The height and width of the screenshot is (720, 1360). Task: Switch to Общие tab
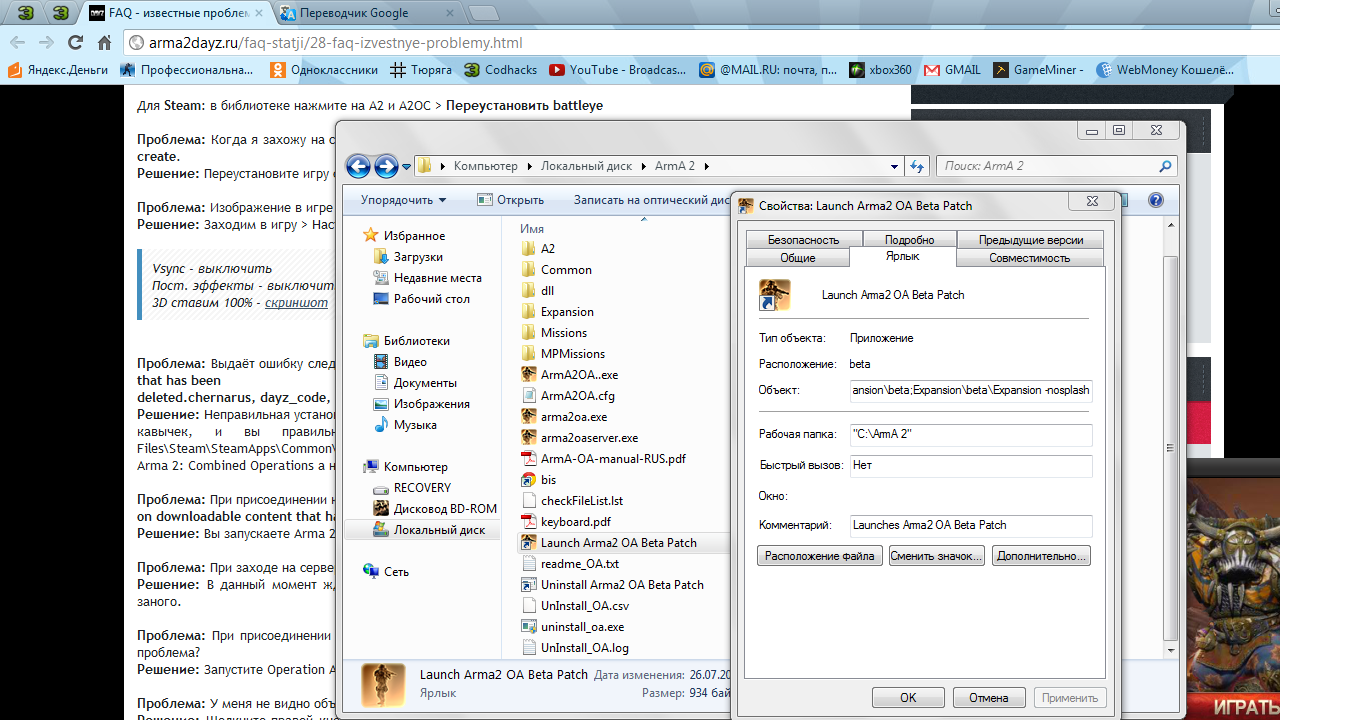797,257
